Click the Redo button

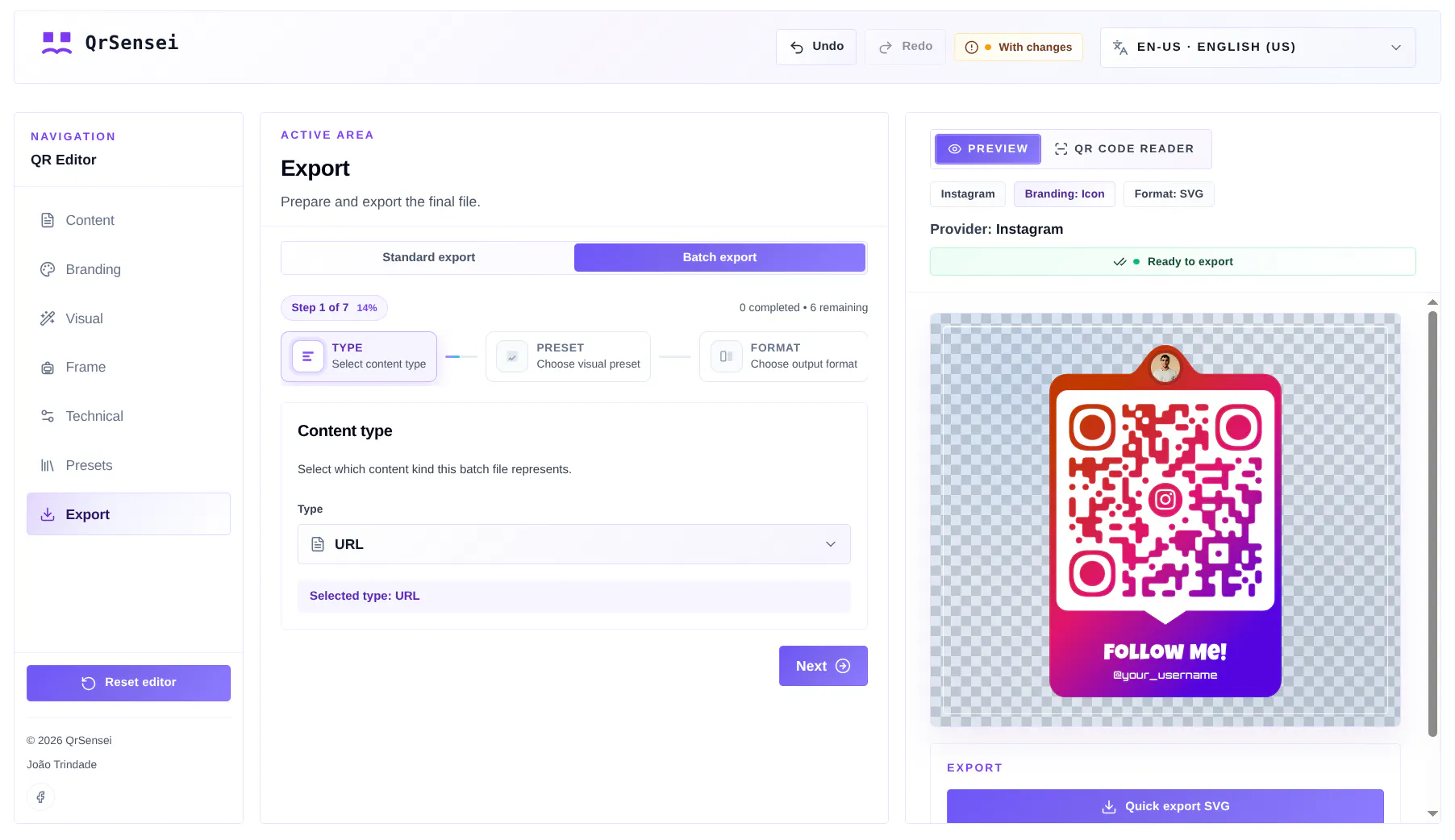click(905, 47)
